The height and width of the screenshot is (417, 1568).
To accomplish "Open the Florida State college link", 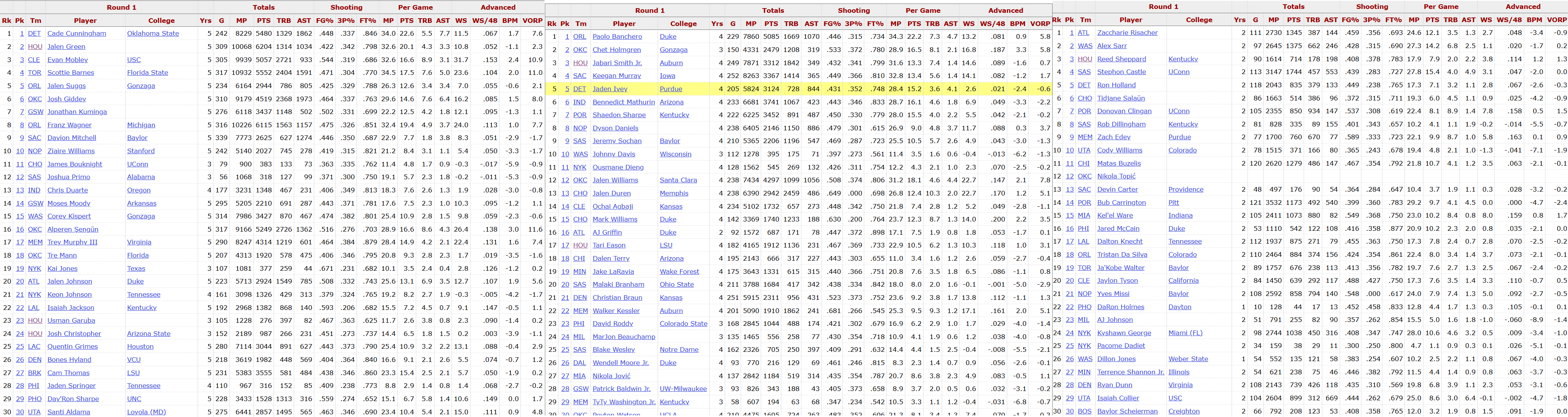I will (x=147, y=73).
